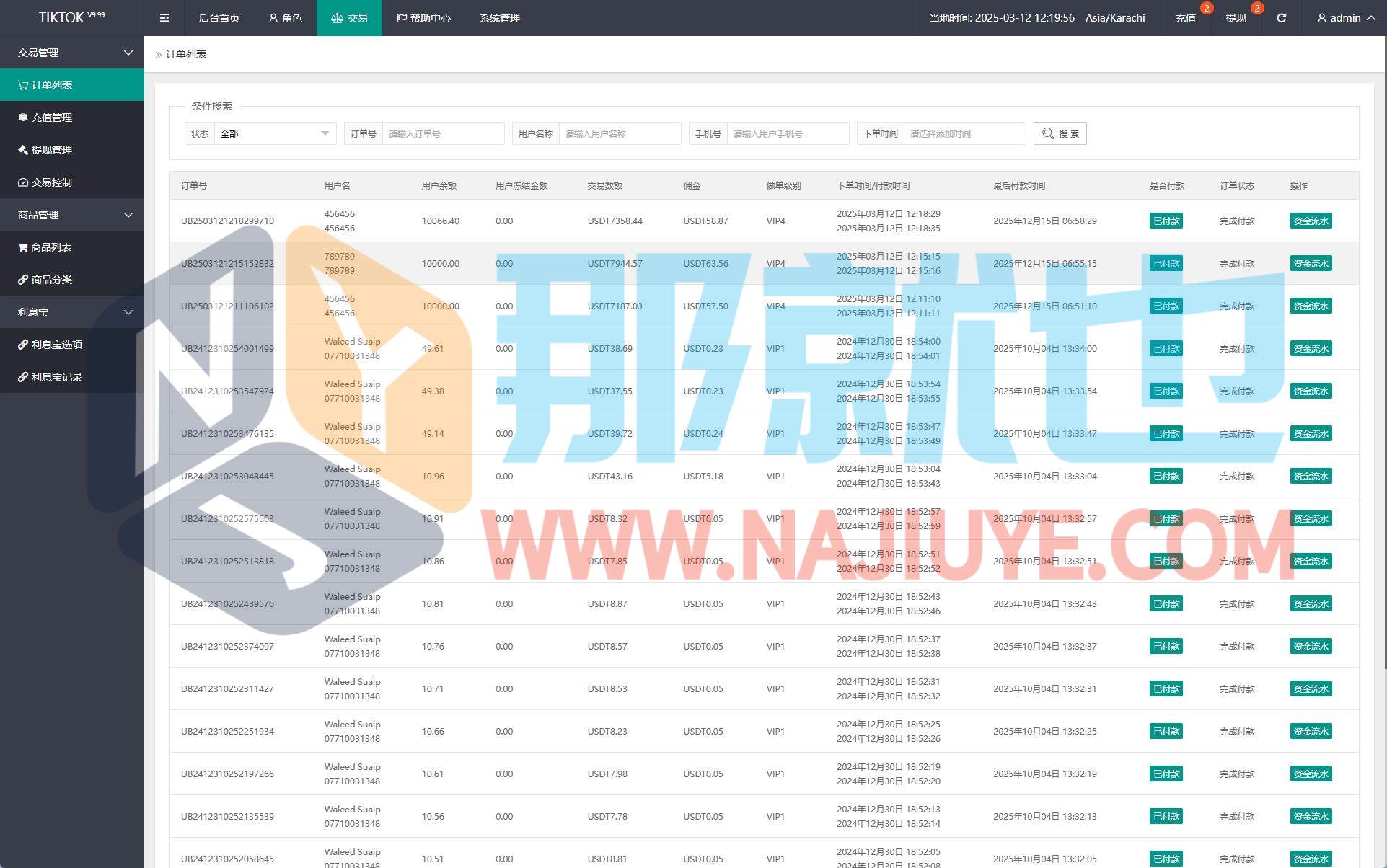Open 充值管理 in sidebar

click(x=50, y=118)
